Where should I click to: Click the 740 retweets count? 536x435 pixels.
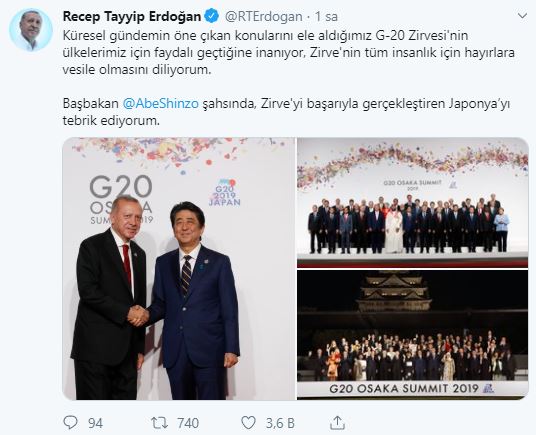click(188, 423)
